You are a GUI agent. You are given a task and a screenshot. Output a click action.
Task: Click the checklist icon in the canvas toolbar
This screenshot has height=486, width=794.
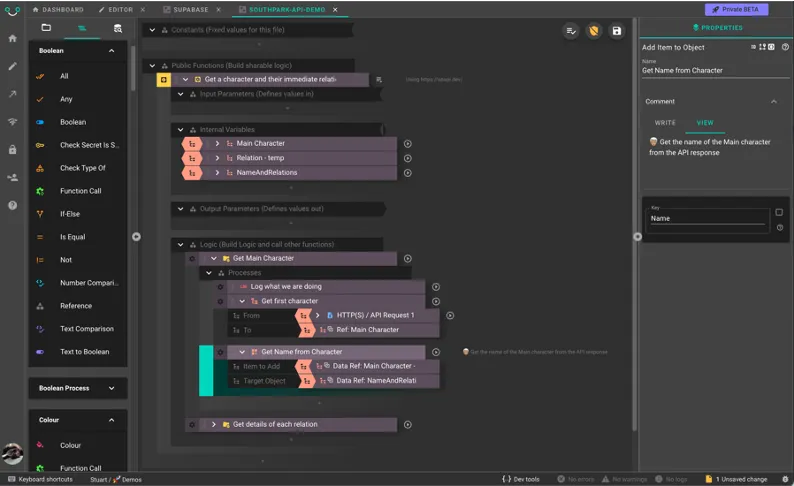(x=571, y=31)
